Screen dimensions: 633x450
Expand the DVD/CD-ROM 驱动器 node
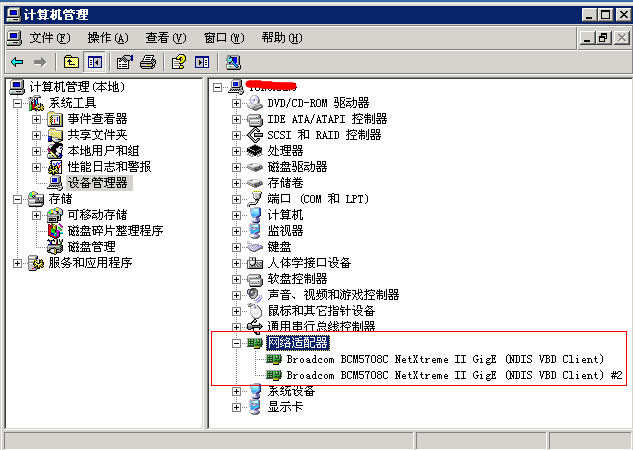click(x=236, y=103)
